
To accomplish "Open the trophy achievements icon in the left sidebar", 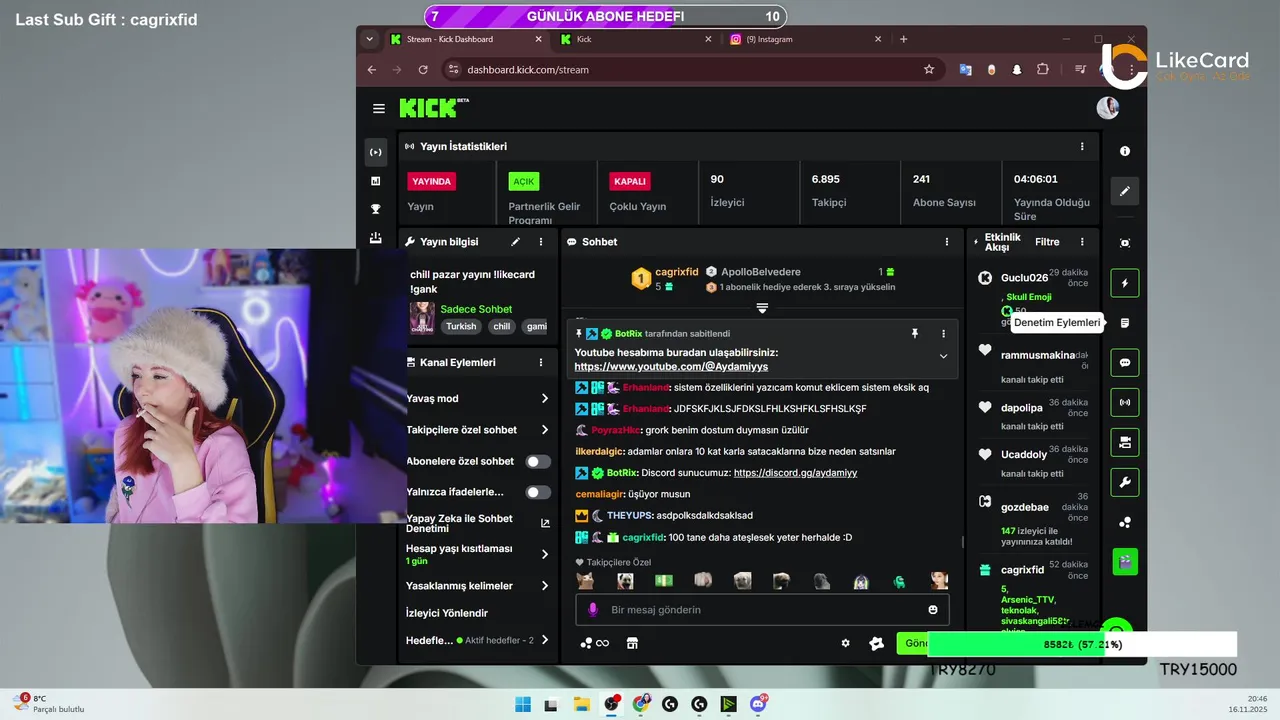I will click(376, 209).
